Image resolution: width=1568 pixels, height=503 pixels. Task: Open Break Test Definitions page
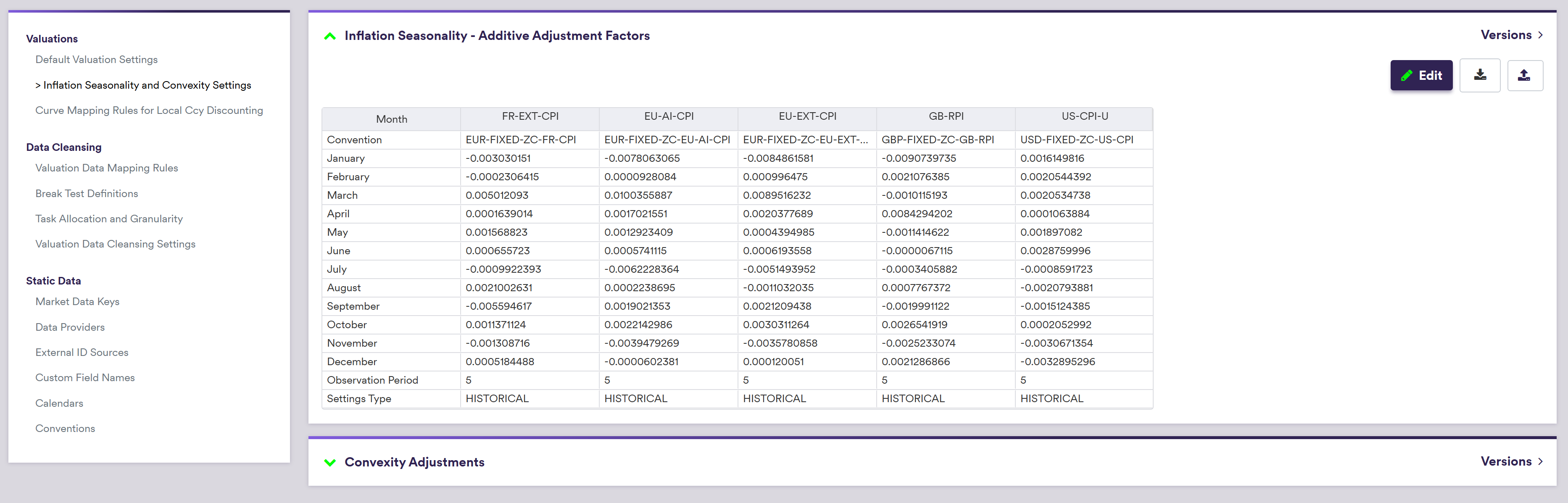tap(87, 194)
